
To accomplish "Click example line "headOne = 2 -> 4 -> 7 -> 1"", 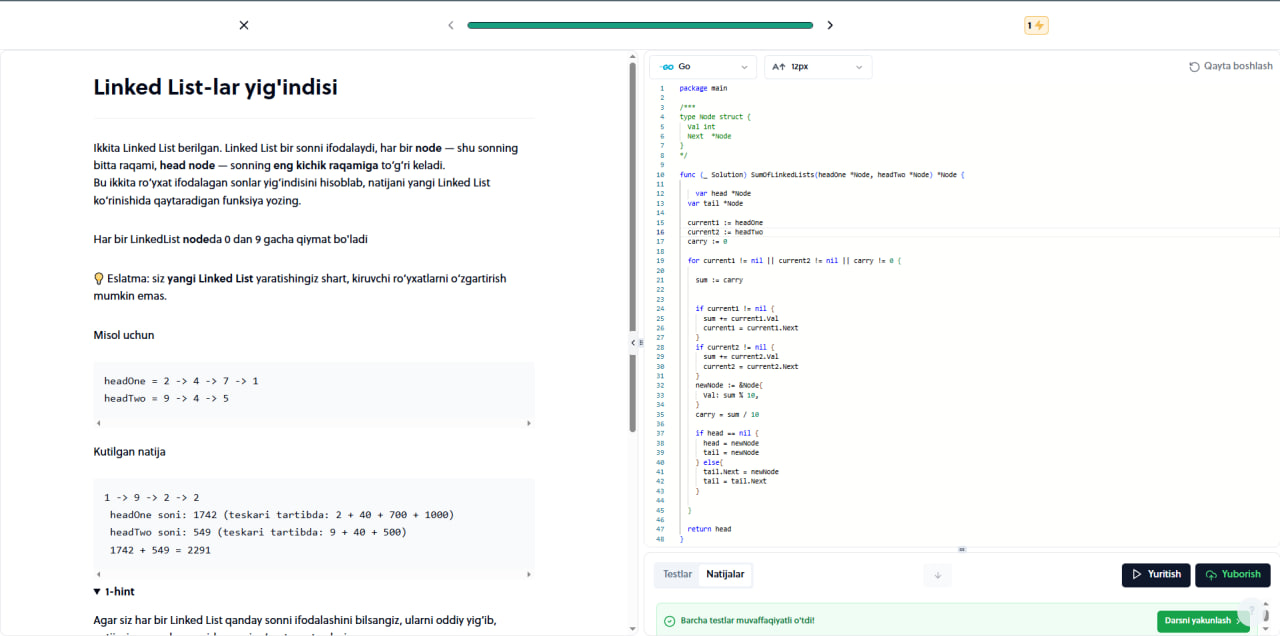I will [x=181, y=381].
